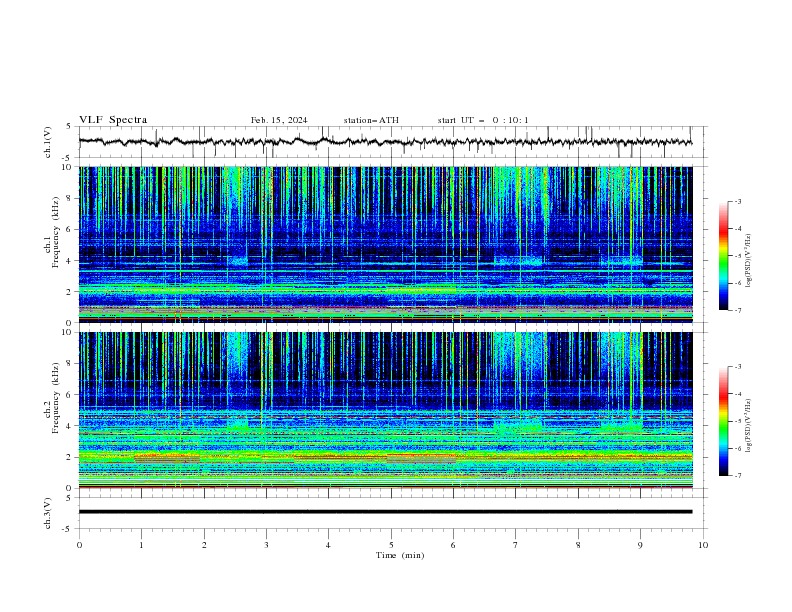The height and width of the screenshot is (612, 792).
Task: Click the color scale bar beside ch.1 spectrogram
Action: [723, 256]
